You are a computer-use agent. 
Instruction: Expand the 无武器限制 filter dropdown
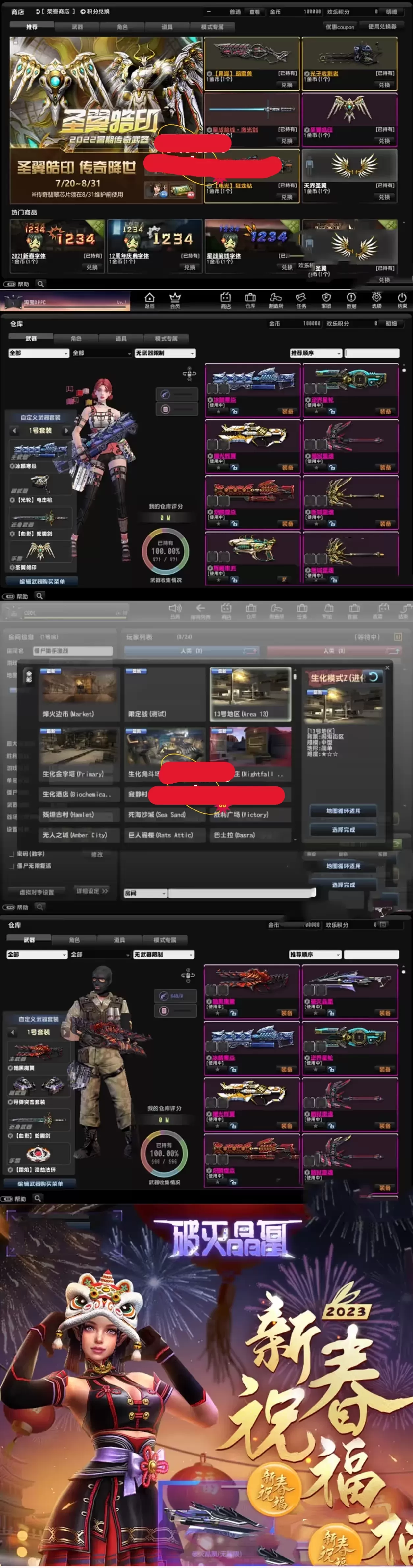pos(165,353)
